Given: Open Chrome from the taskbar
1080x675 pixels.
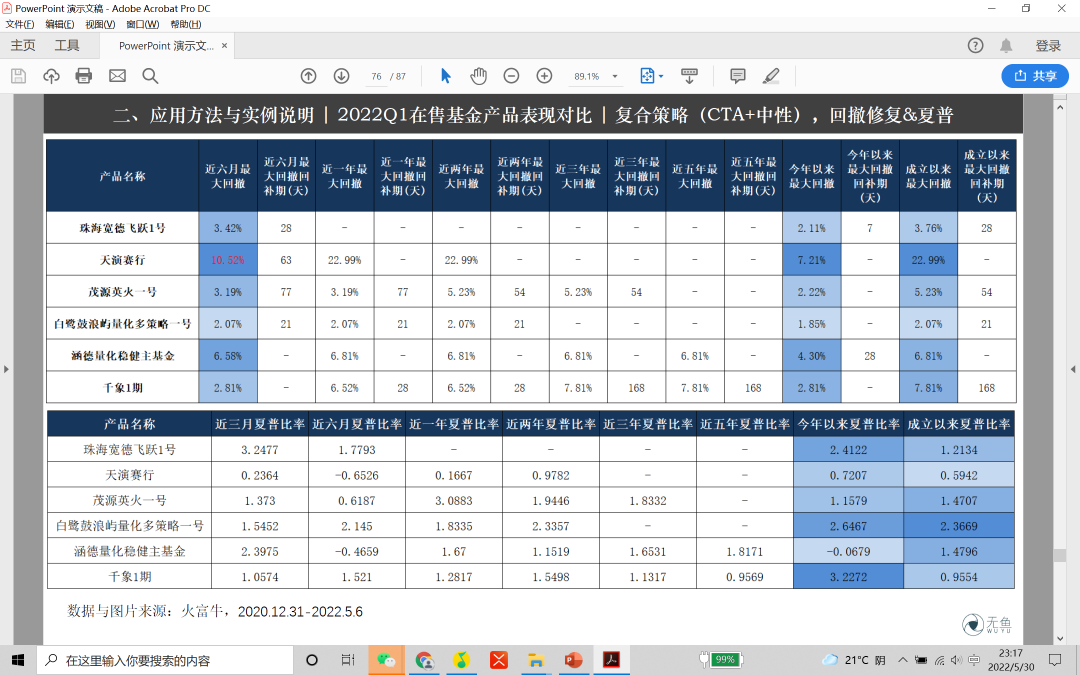Looking at the screenshot, I should click(424, 660).
